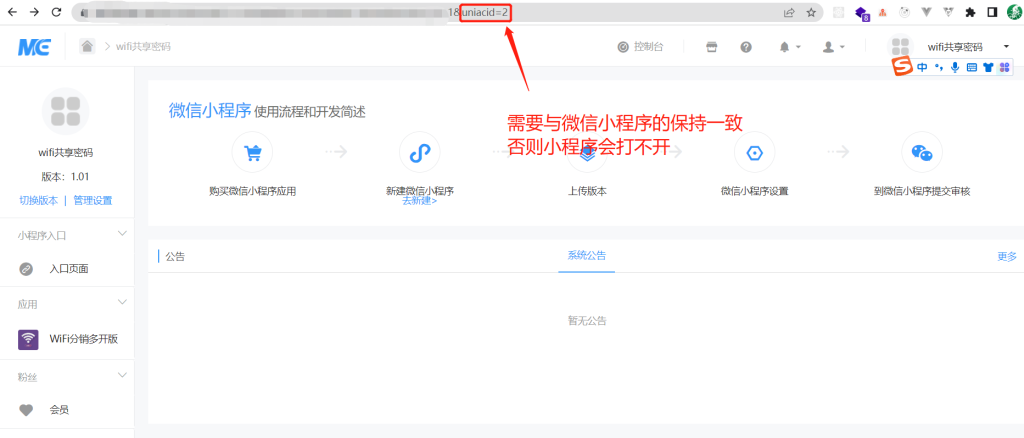Go to the home icon in the breadcrumb
Screen dimensions: 1024x438
(87, 46)
